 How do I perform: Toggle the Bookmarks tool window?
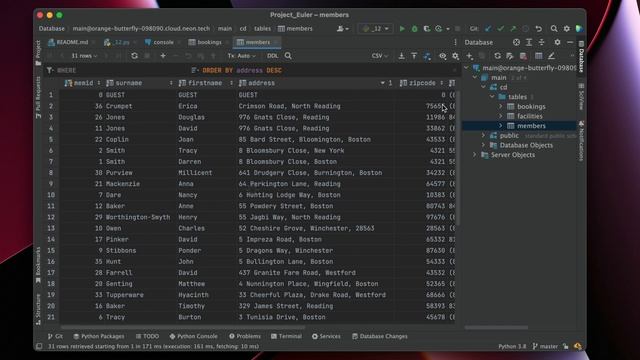pos(38,265)
